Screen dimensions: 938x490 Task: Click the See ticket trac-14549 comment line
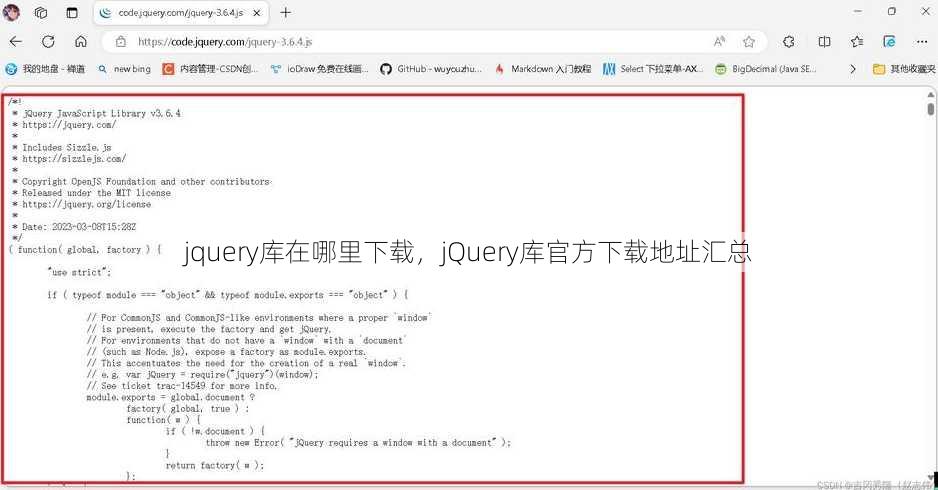click(x=182, y=386)
